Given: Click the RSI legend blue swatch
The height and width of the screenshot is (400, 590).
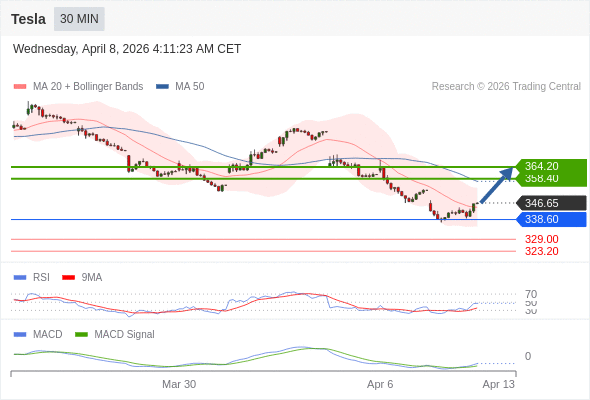Looking at the screenshot, I should coord(20,278).
